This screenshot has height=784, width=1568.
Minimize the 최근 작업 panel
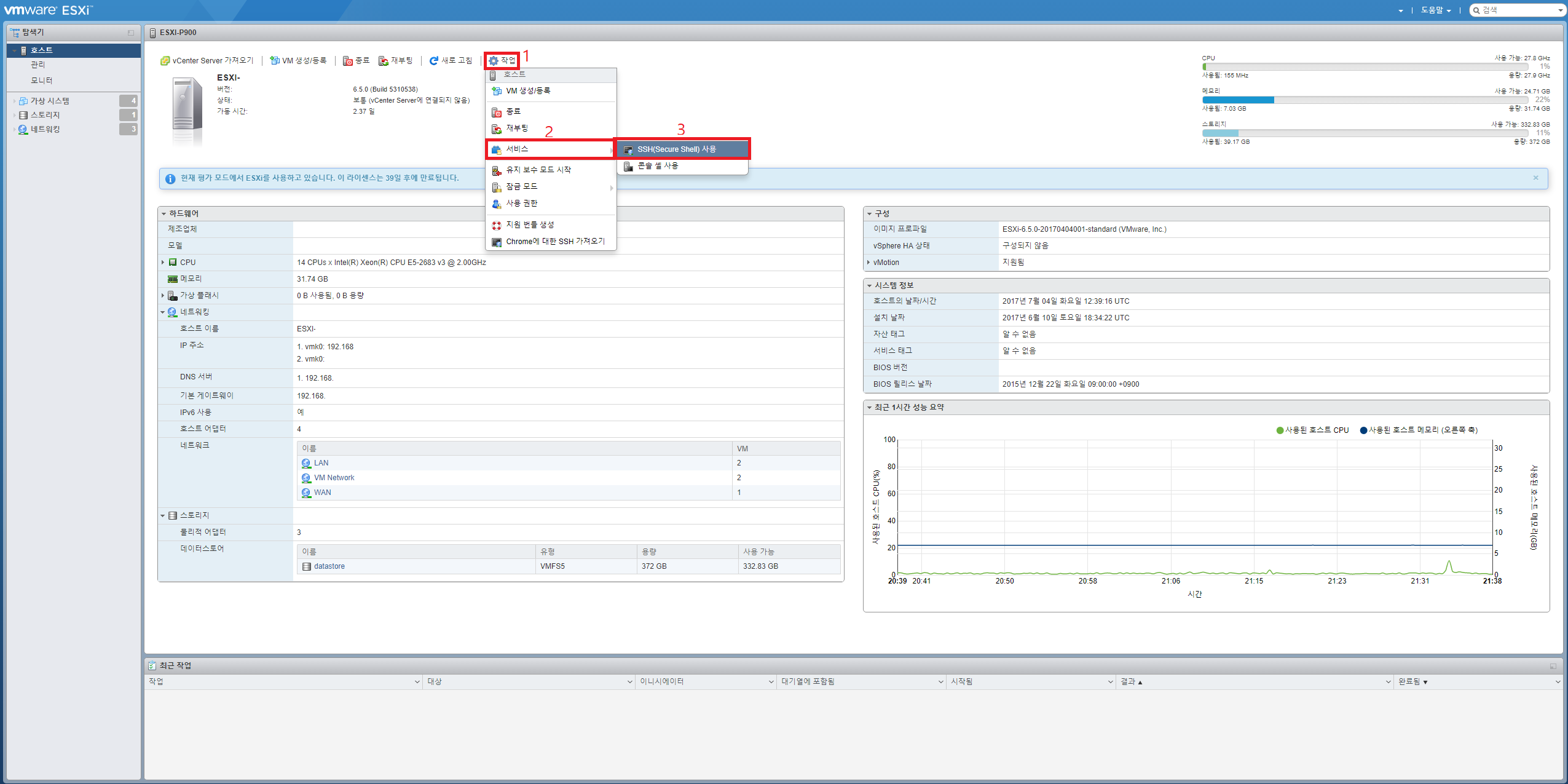pyautogui.click(x=1553, y=666)
